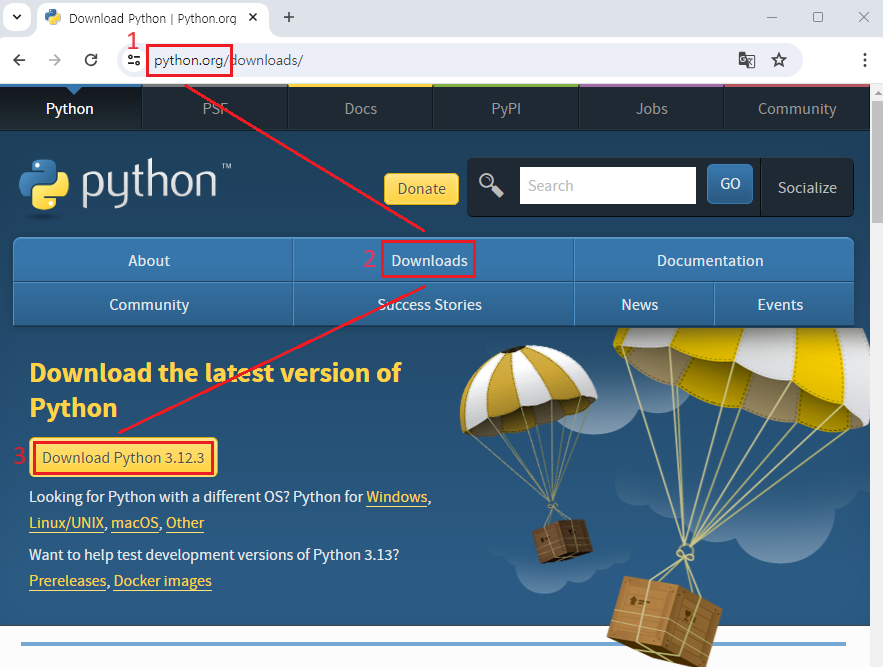Click the page vertical scrollbar thumb
Image resolution: width=883 pixels, height=667 pixels.
click(x=877, y=162)
